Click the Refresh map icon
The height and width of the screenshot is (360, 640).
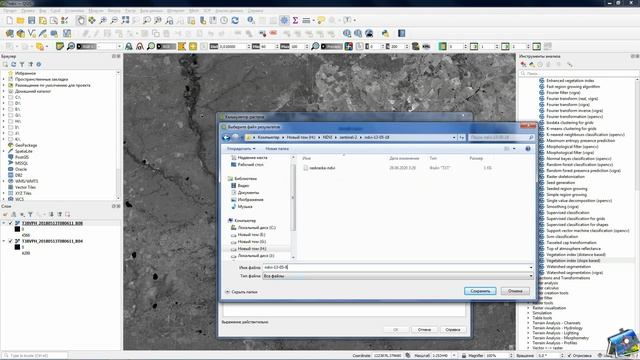tap(235, 20)
